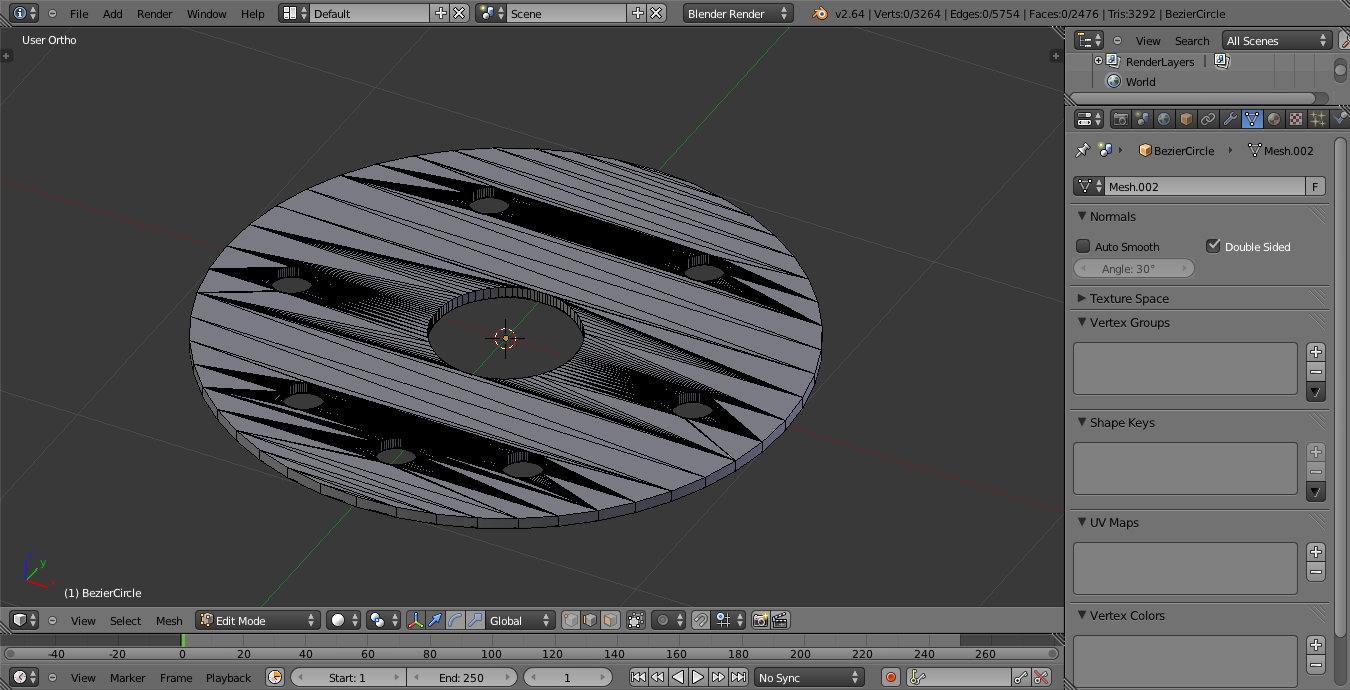Toggle the snap magnet during transform
Viewport: 1350px width, 690px height.
click(701, 620)
